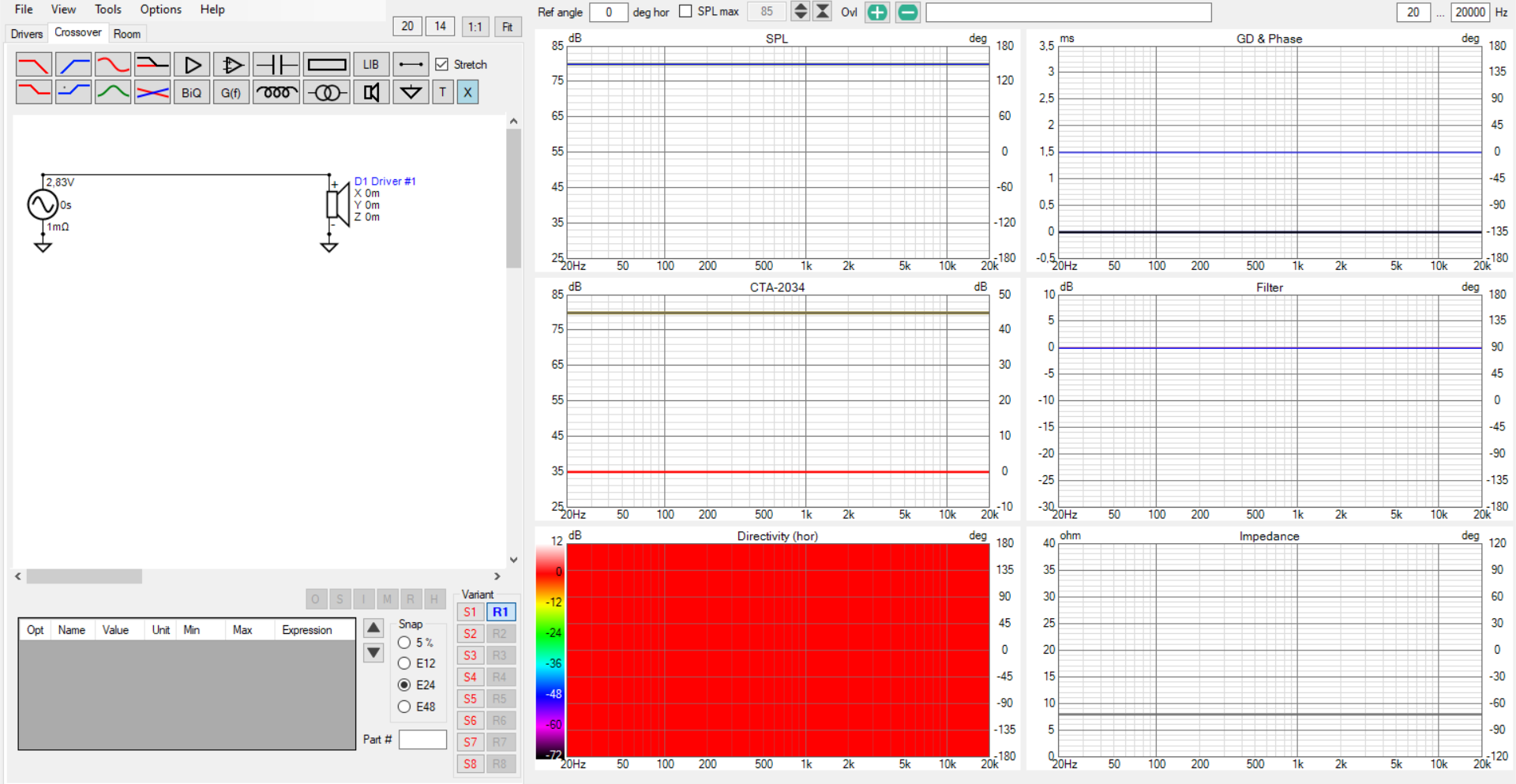The height and width of the screenshot is (784, 1516).
Task: Insert a resistor component
Action: [x=327, y=65]
